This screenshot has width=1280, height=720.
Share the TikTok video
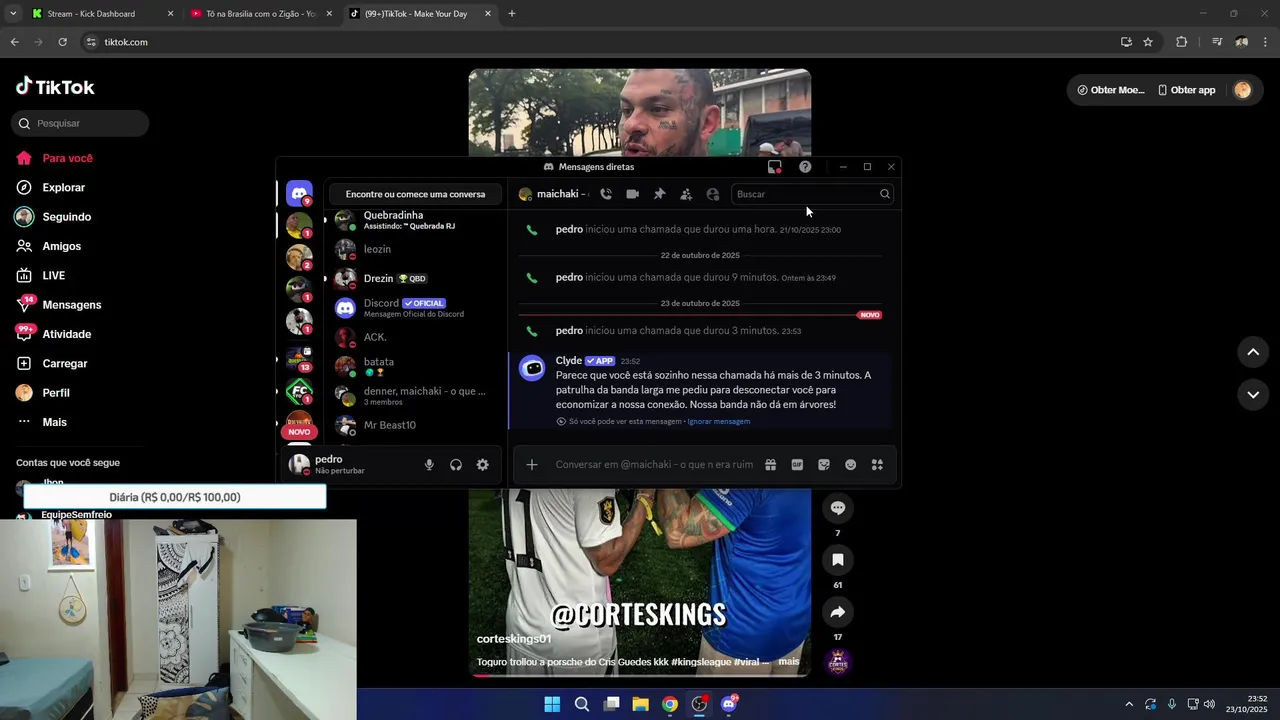coord(838,612)
